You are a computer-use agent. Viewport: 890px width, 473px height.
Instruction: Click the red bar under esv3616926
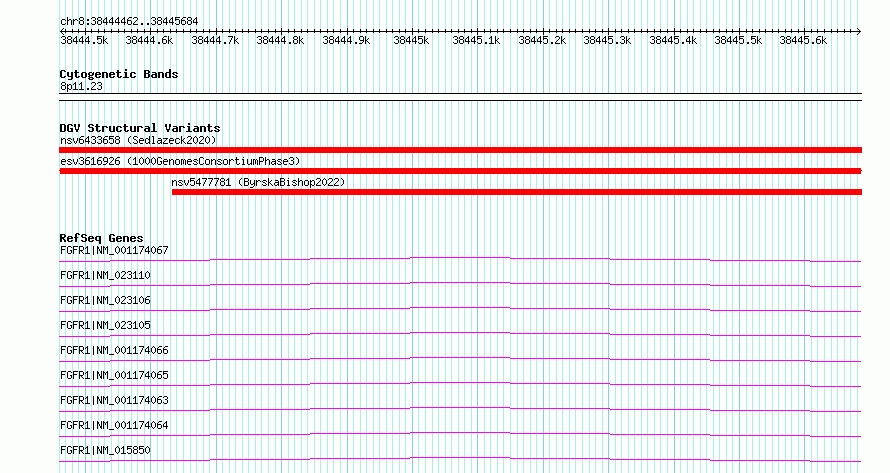[x=460, y=171]
